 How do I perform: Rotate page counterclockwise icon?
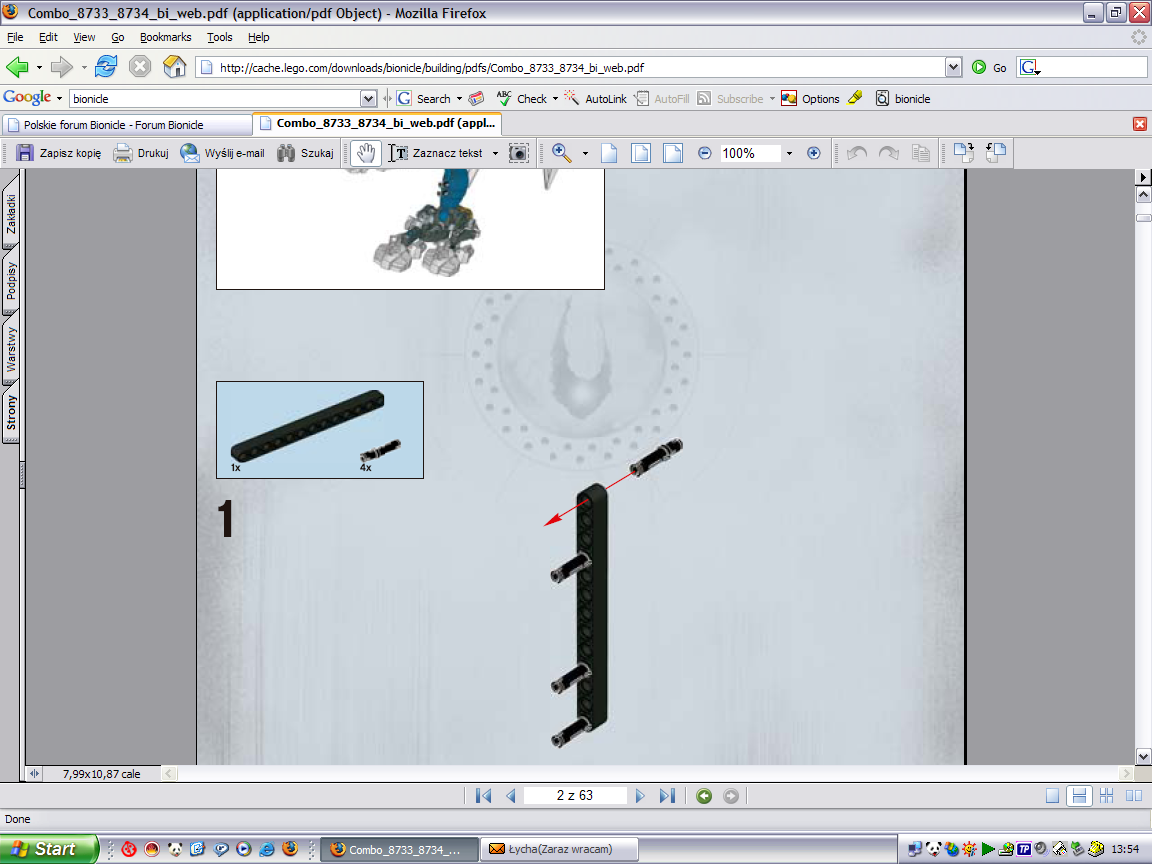996,152
